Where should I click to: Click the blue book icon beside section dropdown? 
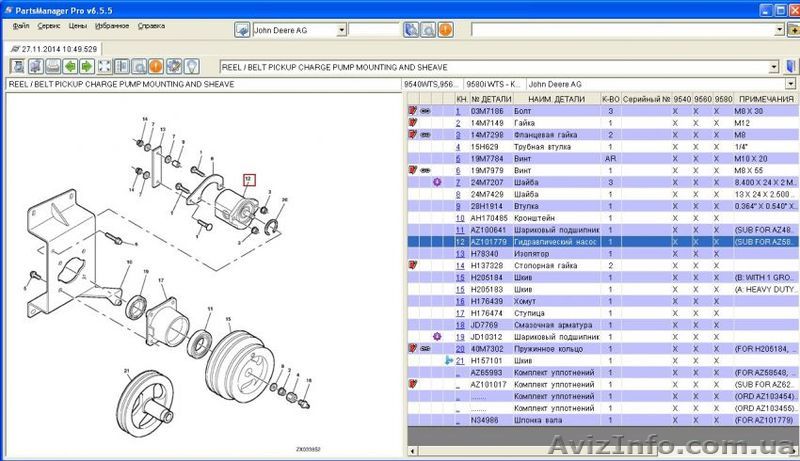click(x=790, y=67)
